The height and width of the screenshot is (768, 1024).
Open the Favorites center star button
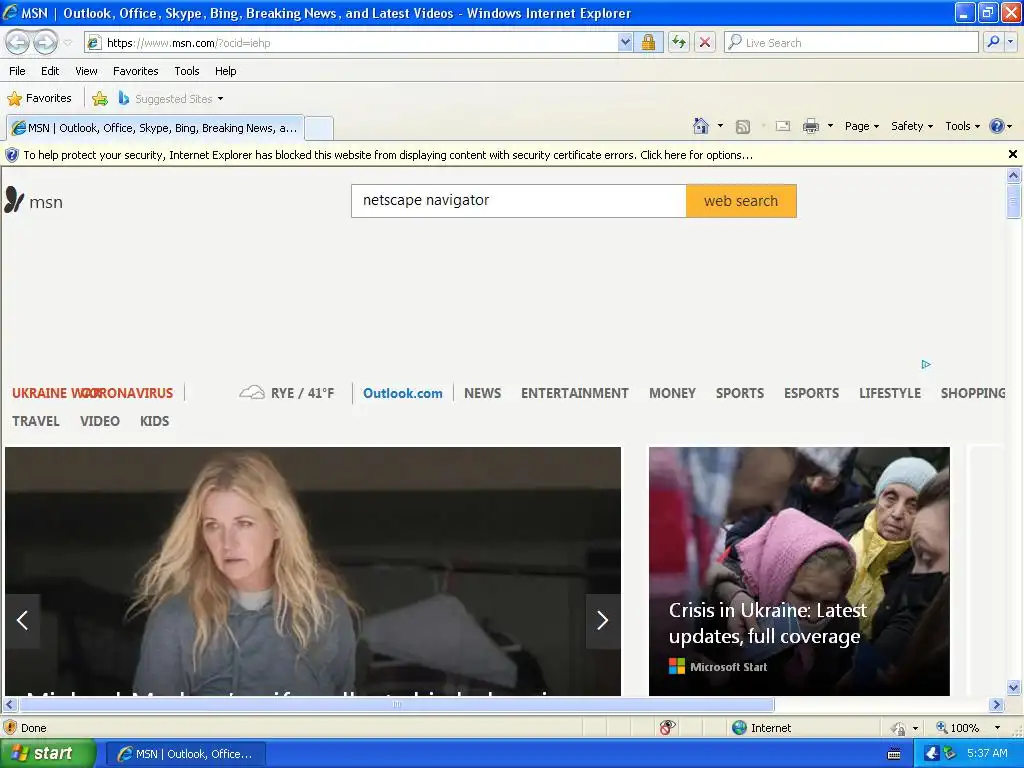(39, 99)
